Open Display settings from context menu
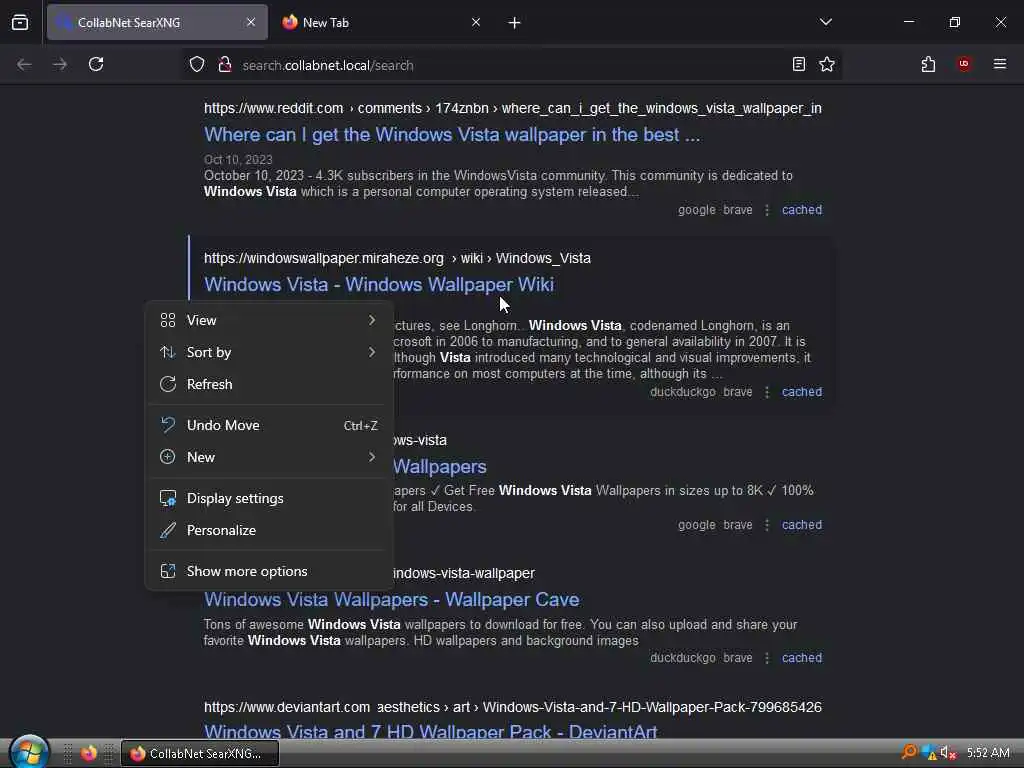Screen dimensions: 1024x768 click(268, 498)
